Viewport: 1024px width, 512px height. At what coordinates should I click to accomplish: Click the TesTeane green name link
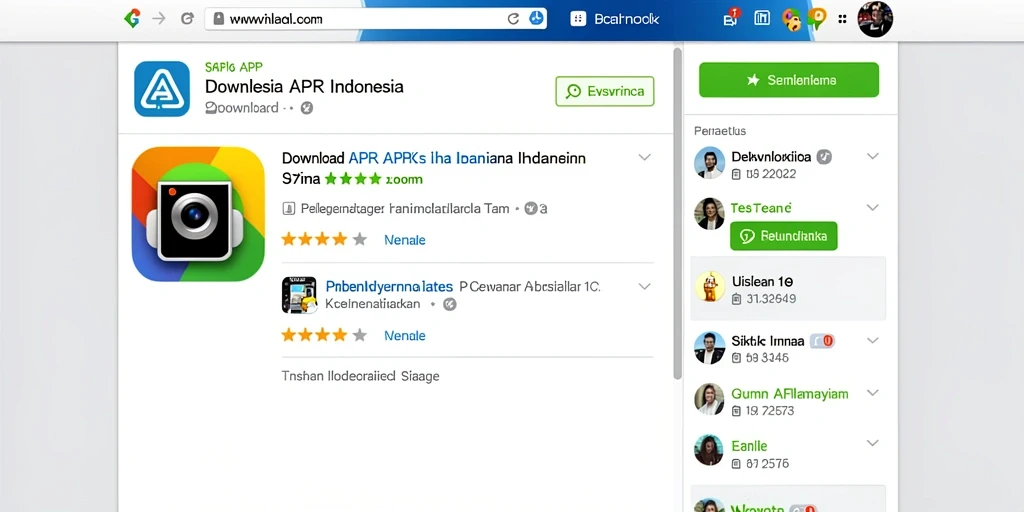[761, 208]
